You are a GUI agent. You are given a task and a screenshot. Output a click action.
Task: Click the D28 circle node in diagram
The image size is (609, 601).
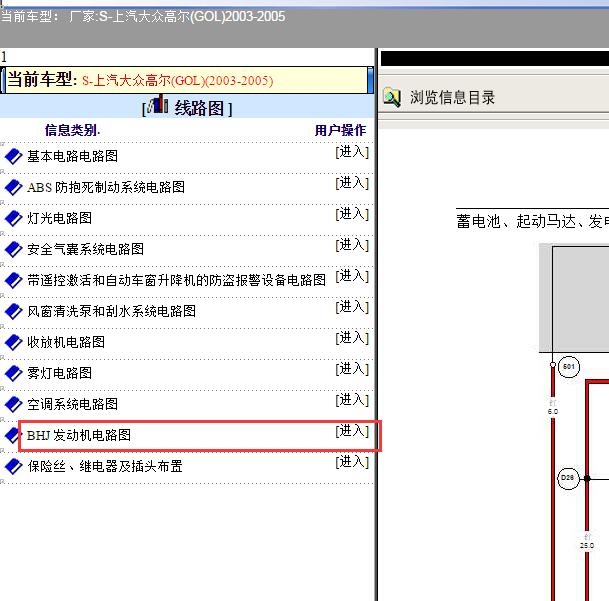point(568,478)
